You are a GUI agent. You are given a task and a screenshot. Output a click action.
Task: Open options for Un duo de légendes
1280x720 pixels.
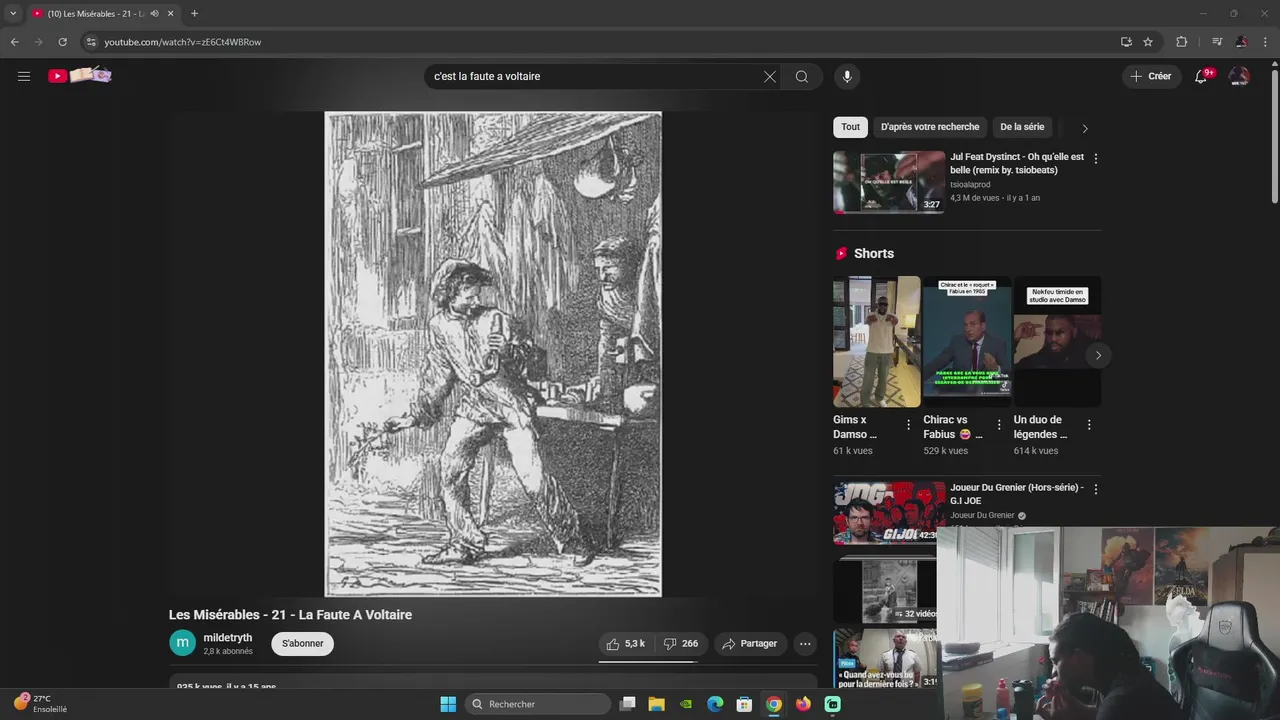pyautogui.click(x=1089, y=425)
